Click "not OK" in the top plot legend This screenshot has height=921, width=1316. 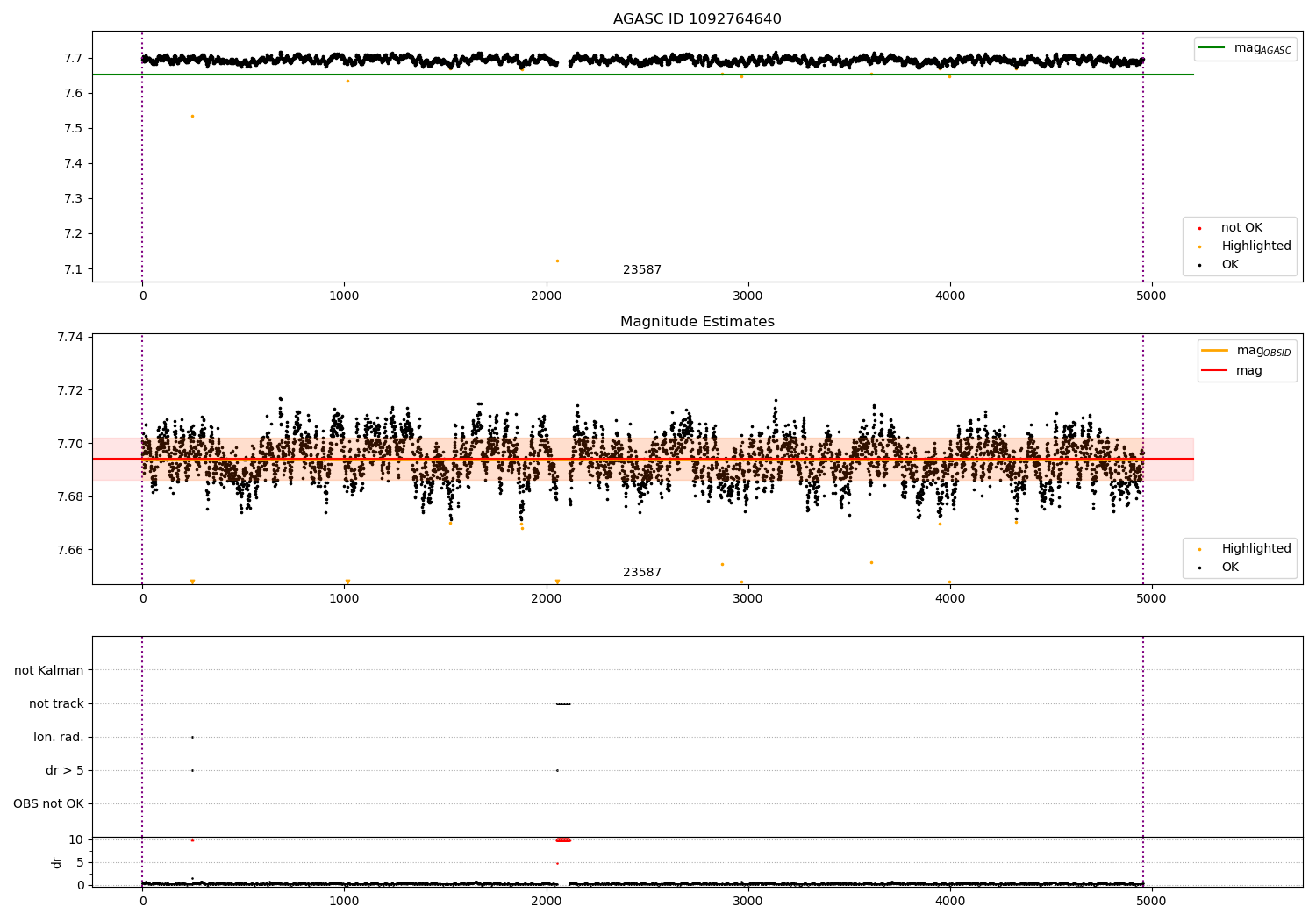1241,228
